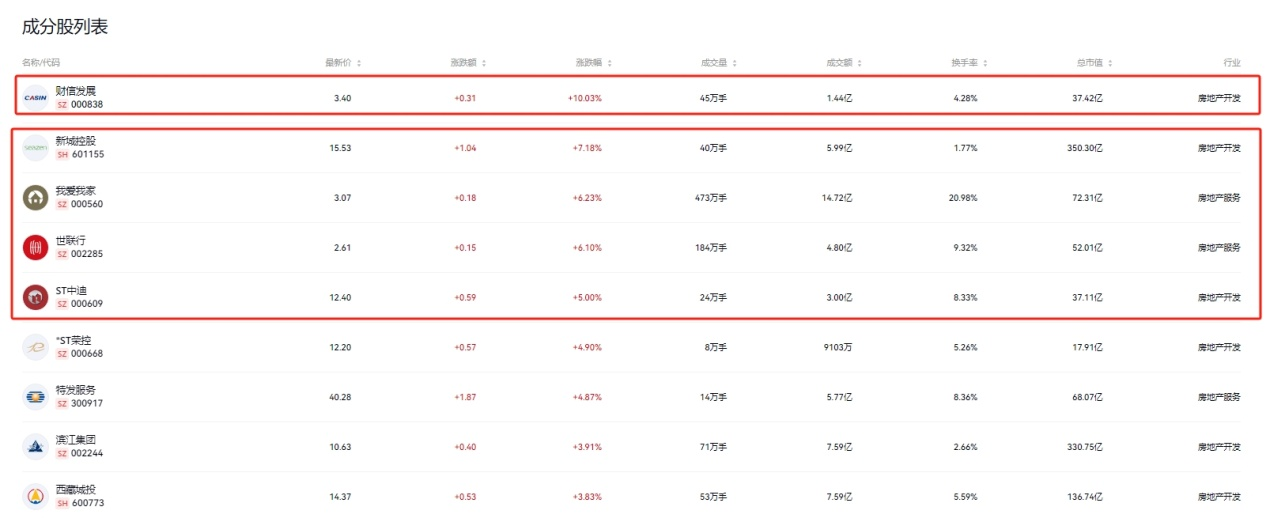Click the 新城控股 company logo
This screenshot has height=518, width=1266.
[35, 147]
